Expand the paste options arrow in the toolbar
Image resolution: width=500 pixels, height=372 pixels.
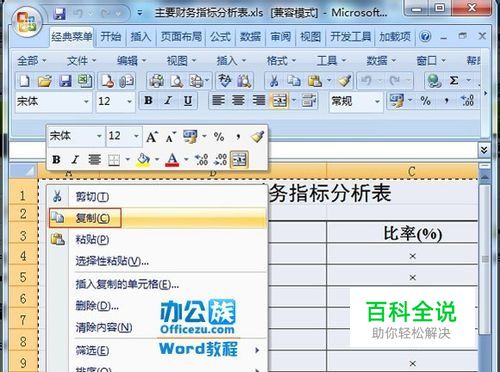pos(329,81)
